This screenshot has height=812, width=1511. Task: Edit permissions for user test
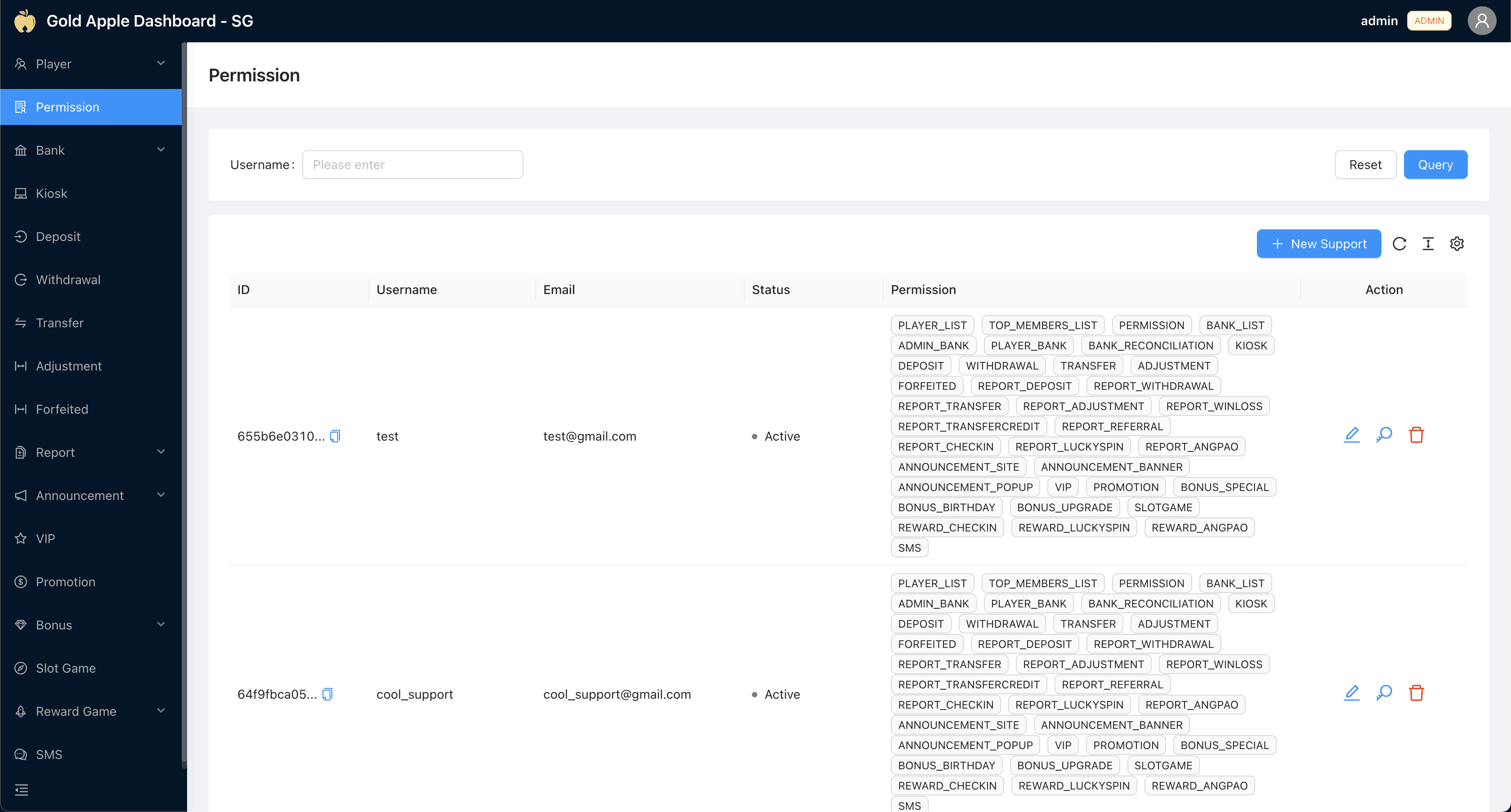1351,434
